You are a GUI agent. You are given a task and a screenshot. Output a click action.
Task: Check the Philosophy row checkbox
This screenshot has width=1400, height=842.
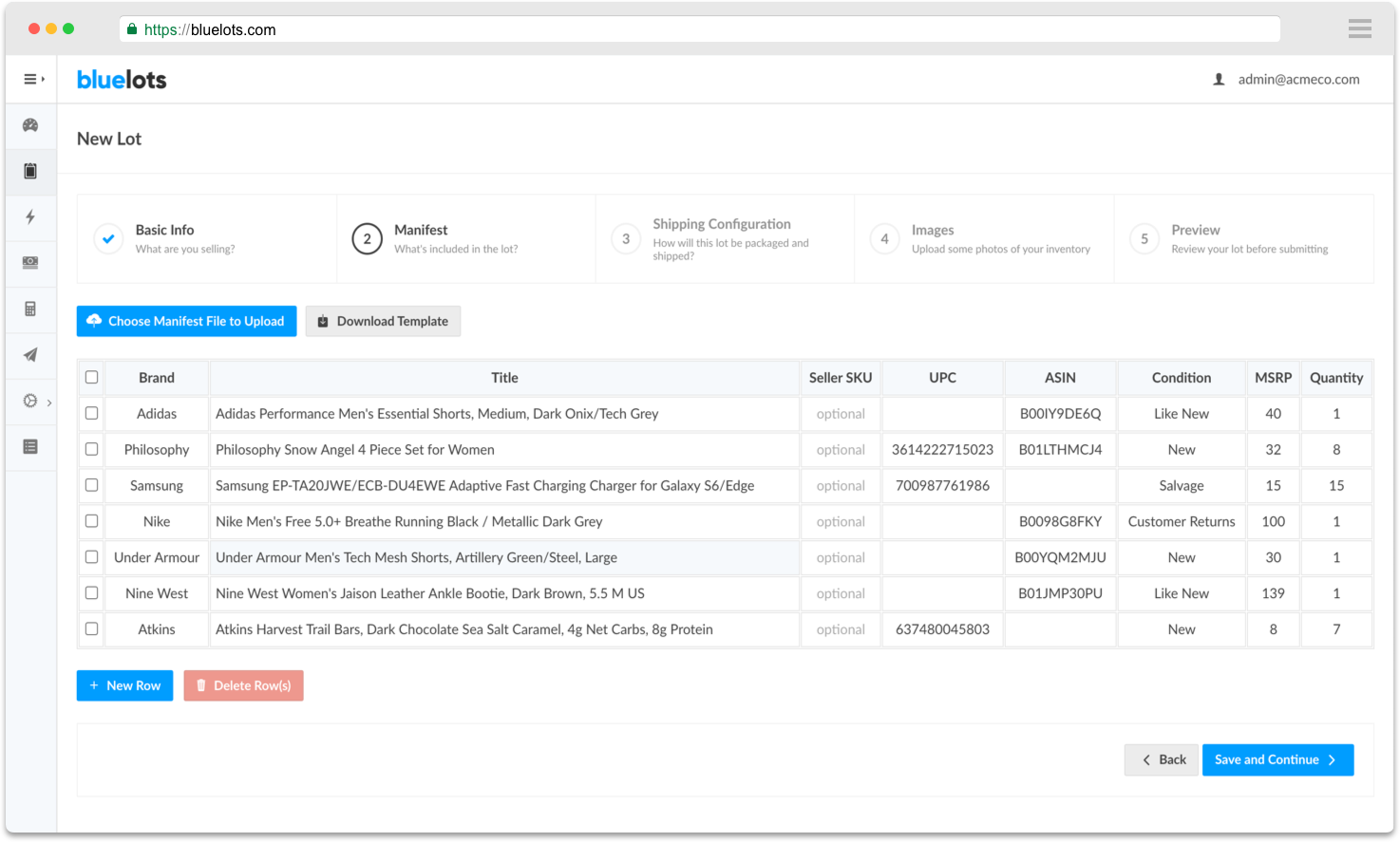[x=91, y=449]
